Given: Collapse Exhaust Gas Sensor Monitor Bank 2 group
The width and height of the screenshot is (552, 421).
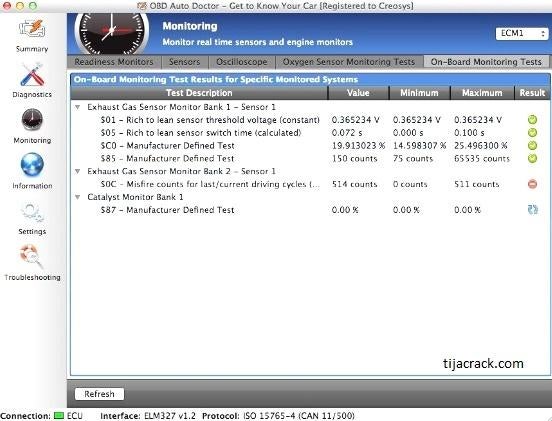Looking at the screenshot, I should tap(77, 171).
